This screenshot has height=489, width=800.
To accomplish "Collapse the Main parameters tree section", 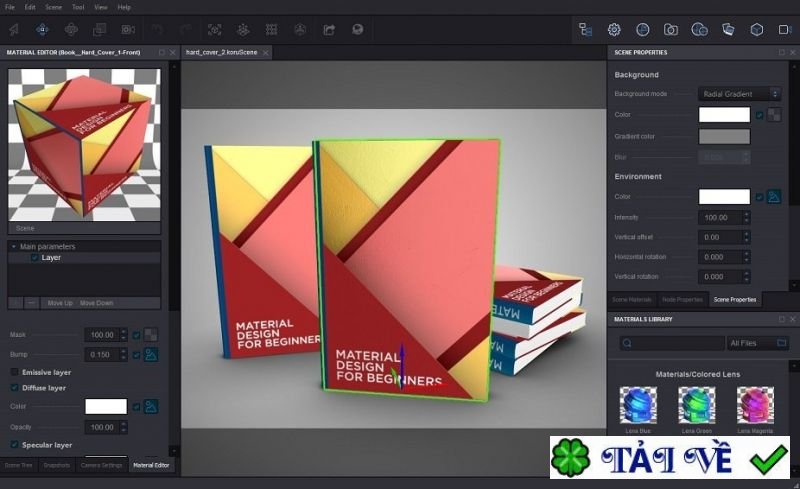I will pos(13,246).
